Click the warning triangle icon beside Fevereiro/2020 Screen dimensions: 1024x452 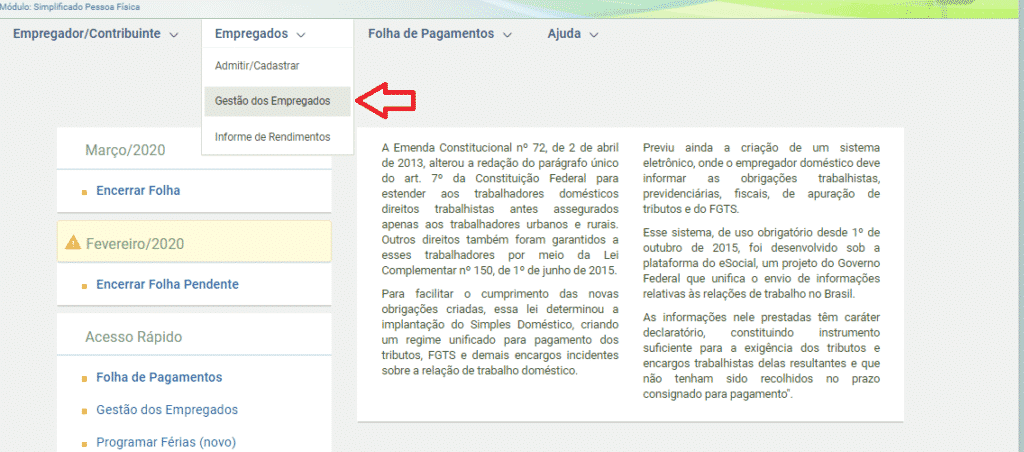(x=72, y=243)
